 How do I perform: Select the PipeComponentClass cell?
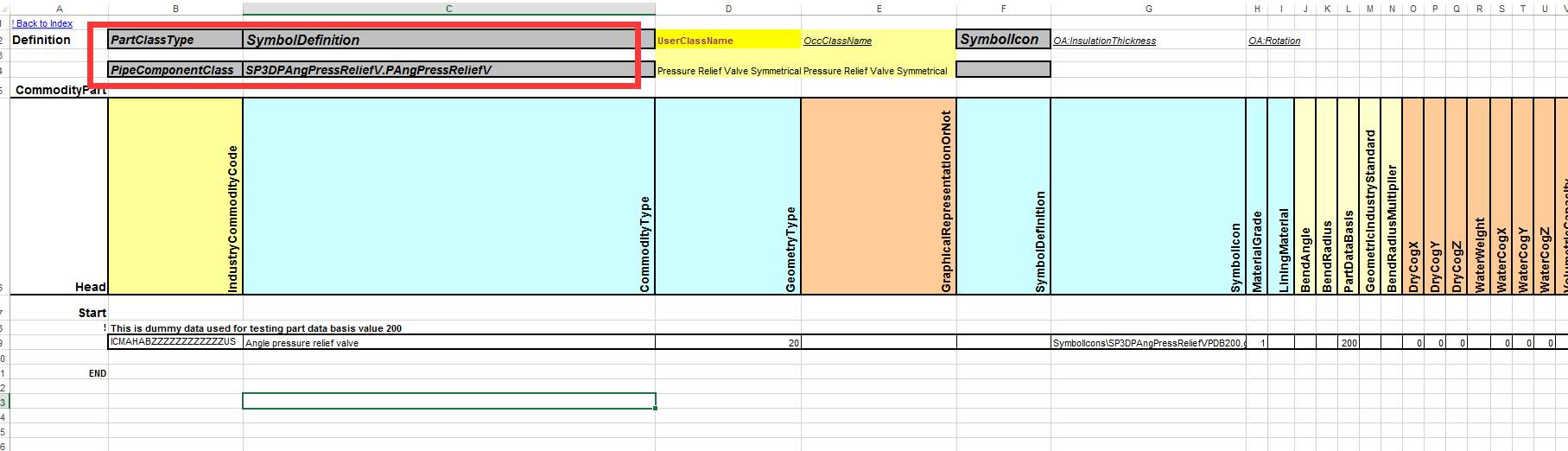[175, 69]
